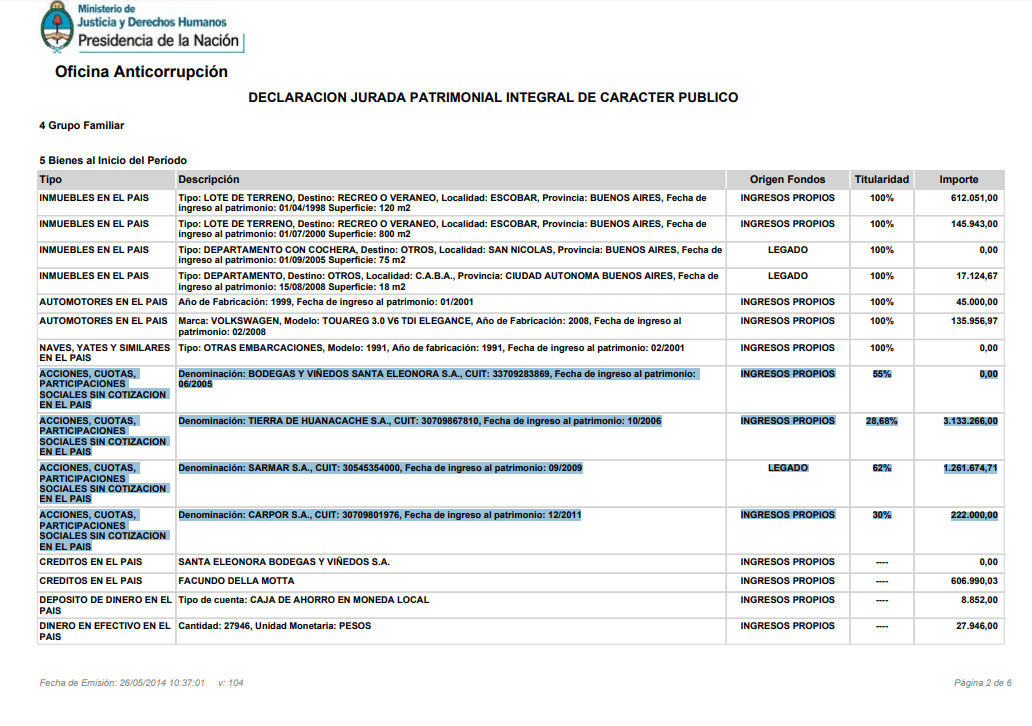Click LEGADO origin in SARMAR row
This screenshot has height=726, width=1032.
click(787, 468)
